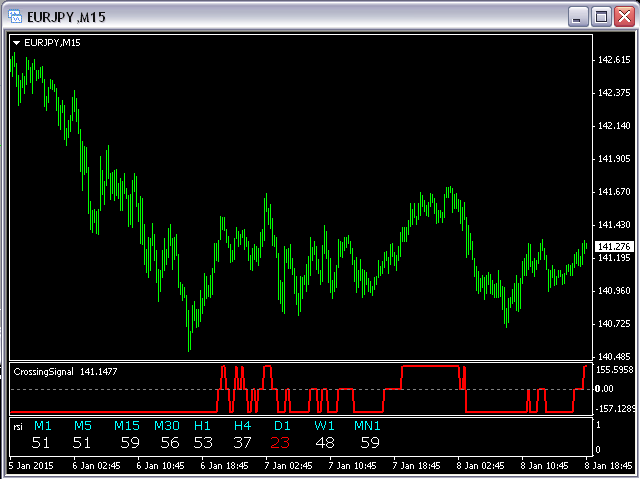640x480 pixels.
Task: Click the 142.615 price scale label
Action: (x=613, y=60)
